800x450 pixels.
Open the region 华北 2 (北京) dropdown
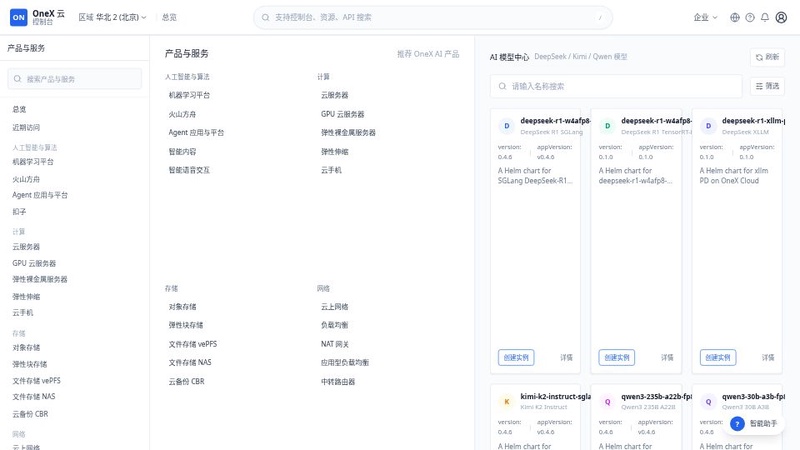(112, 17)
